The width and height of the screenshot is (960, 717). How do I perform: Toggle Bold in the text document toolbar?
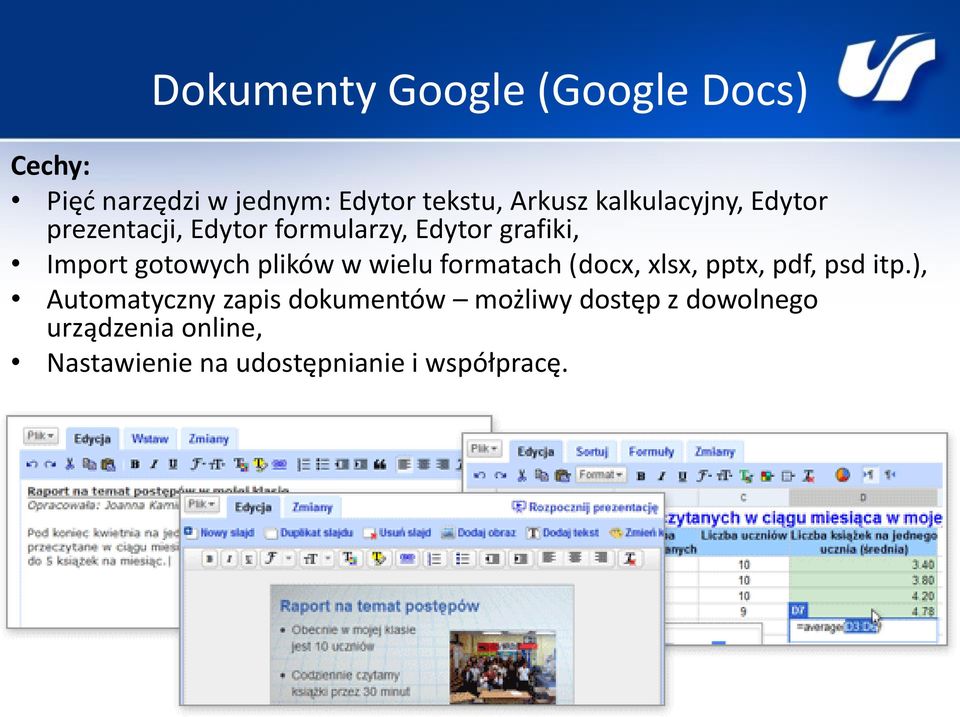tap(135, 465)
